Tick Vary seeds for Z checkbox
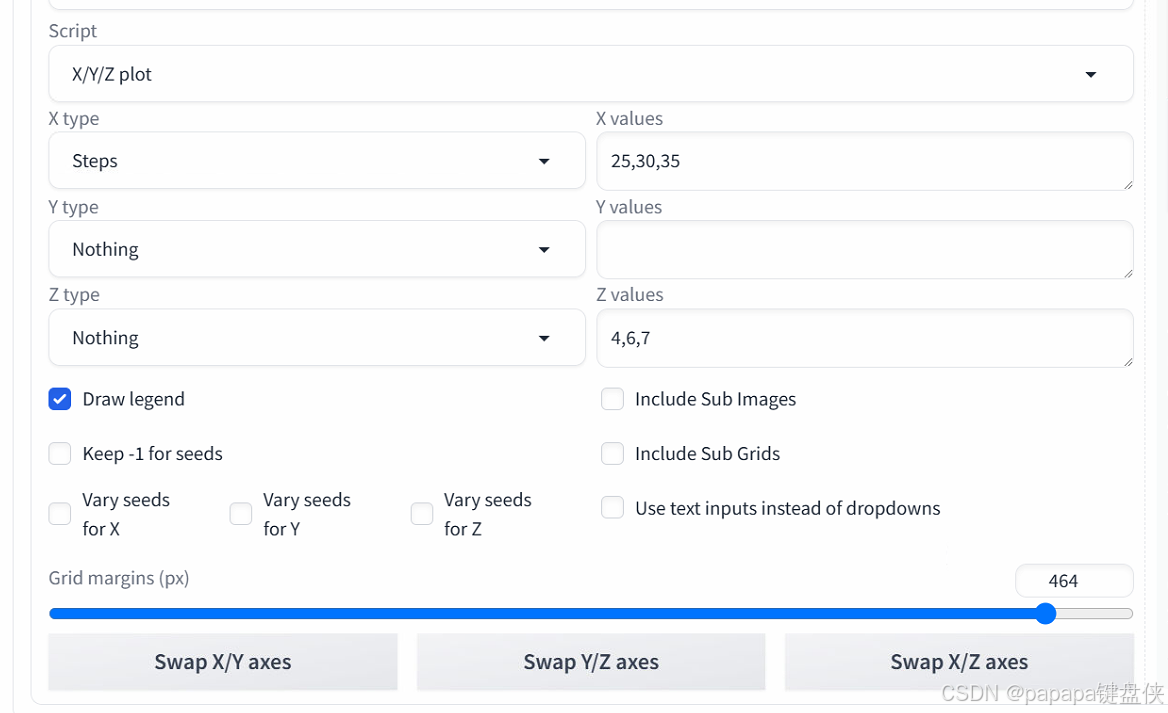Screen dimensions: 1168x713 coord(422,513)
